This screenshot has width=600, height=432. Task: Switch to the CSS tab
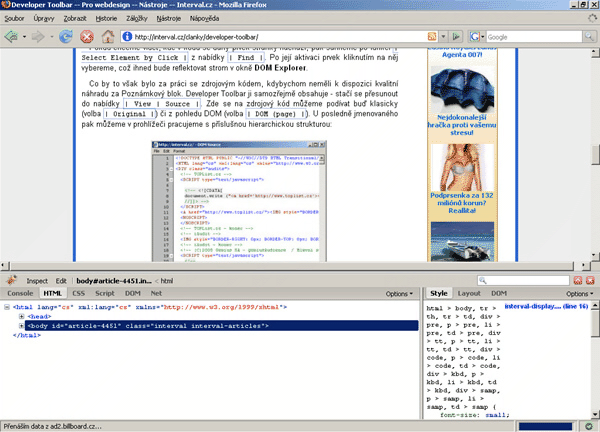coord(78,293)
